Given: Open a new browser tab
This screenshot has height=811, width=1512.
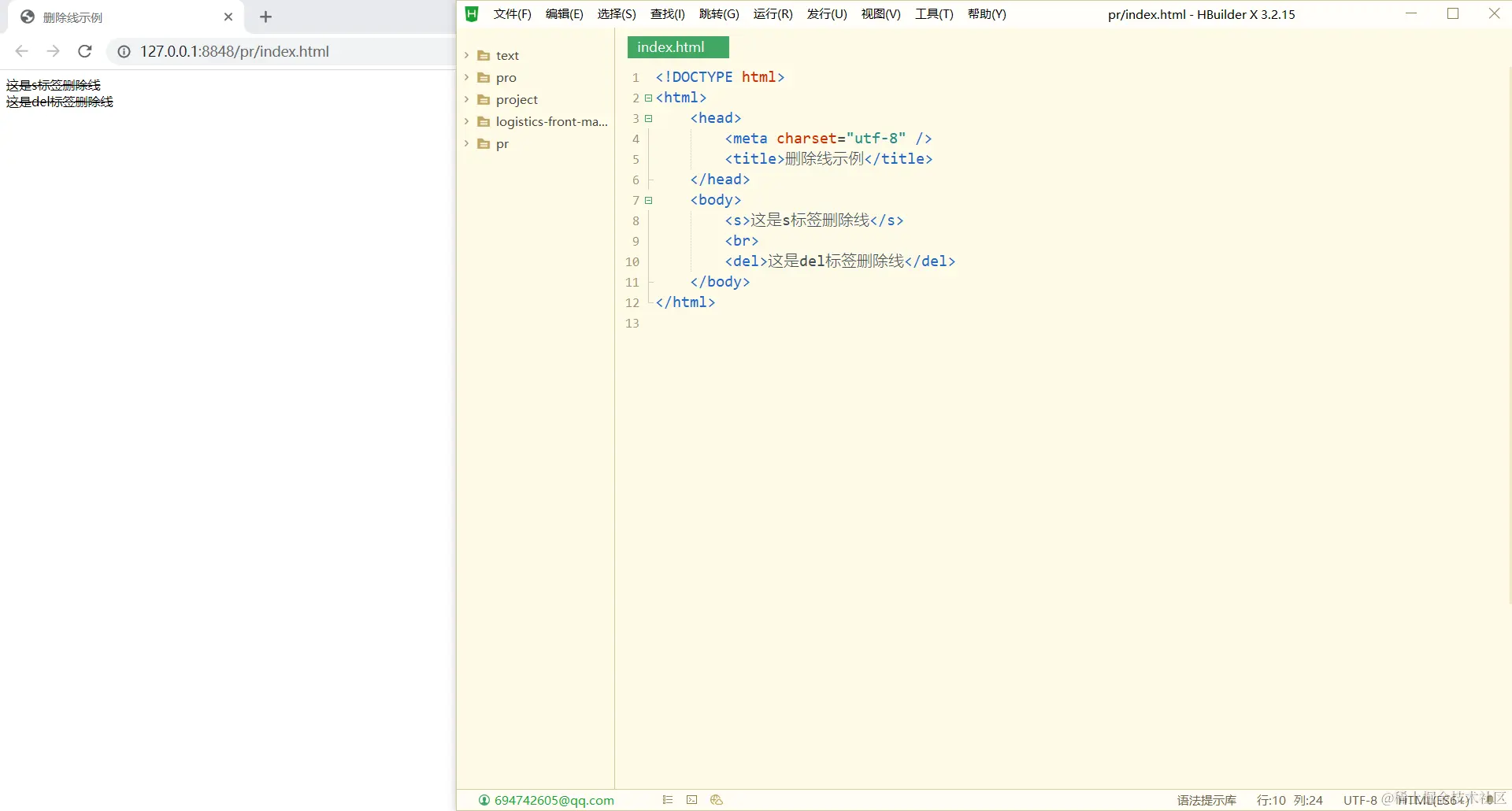Looking at the screenshot, I should (266, 17).
